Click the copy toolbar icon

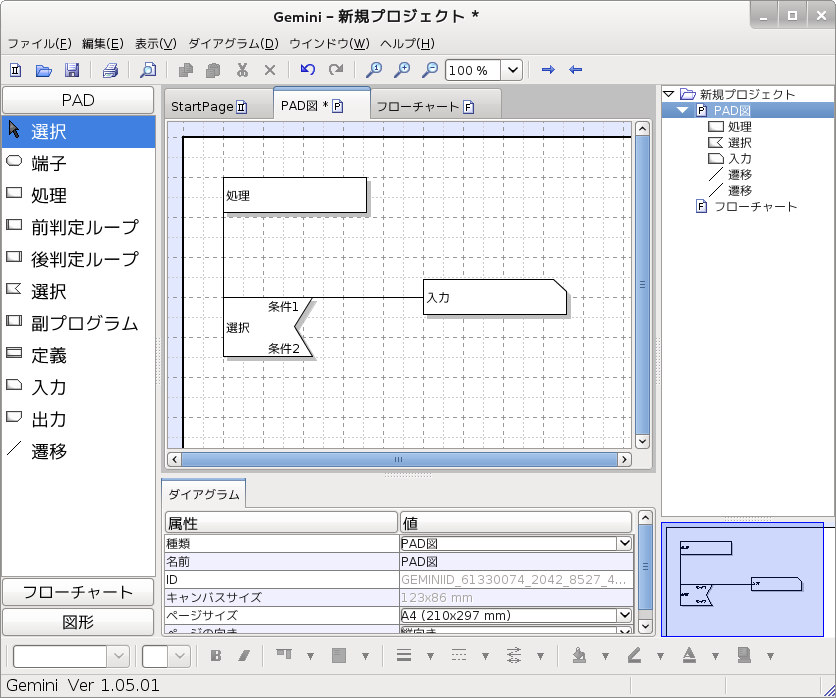tap(186, 70)
